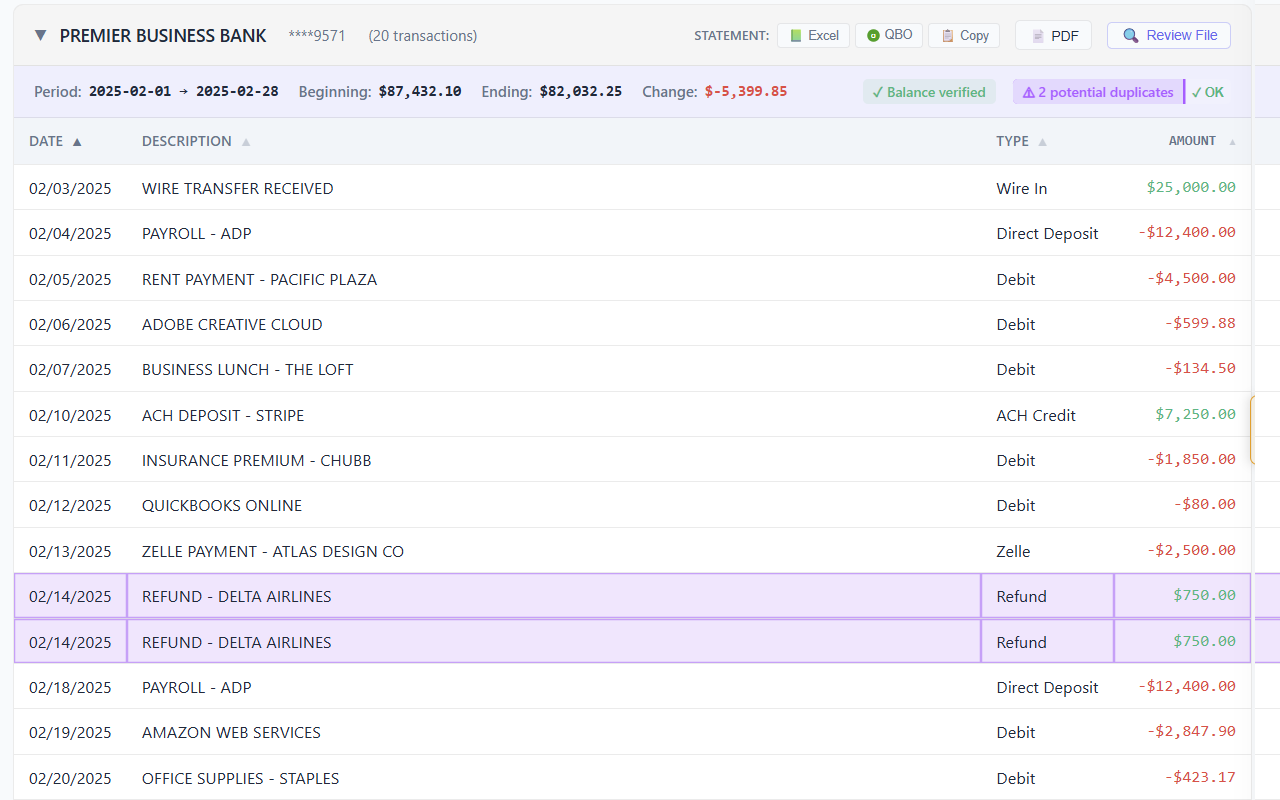This screenshot has height=800, width=1280.
Task: Mark duplicates as OK
Action: tap(1207, 92)
